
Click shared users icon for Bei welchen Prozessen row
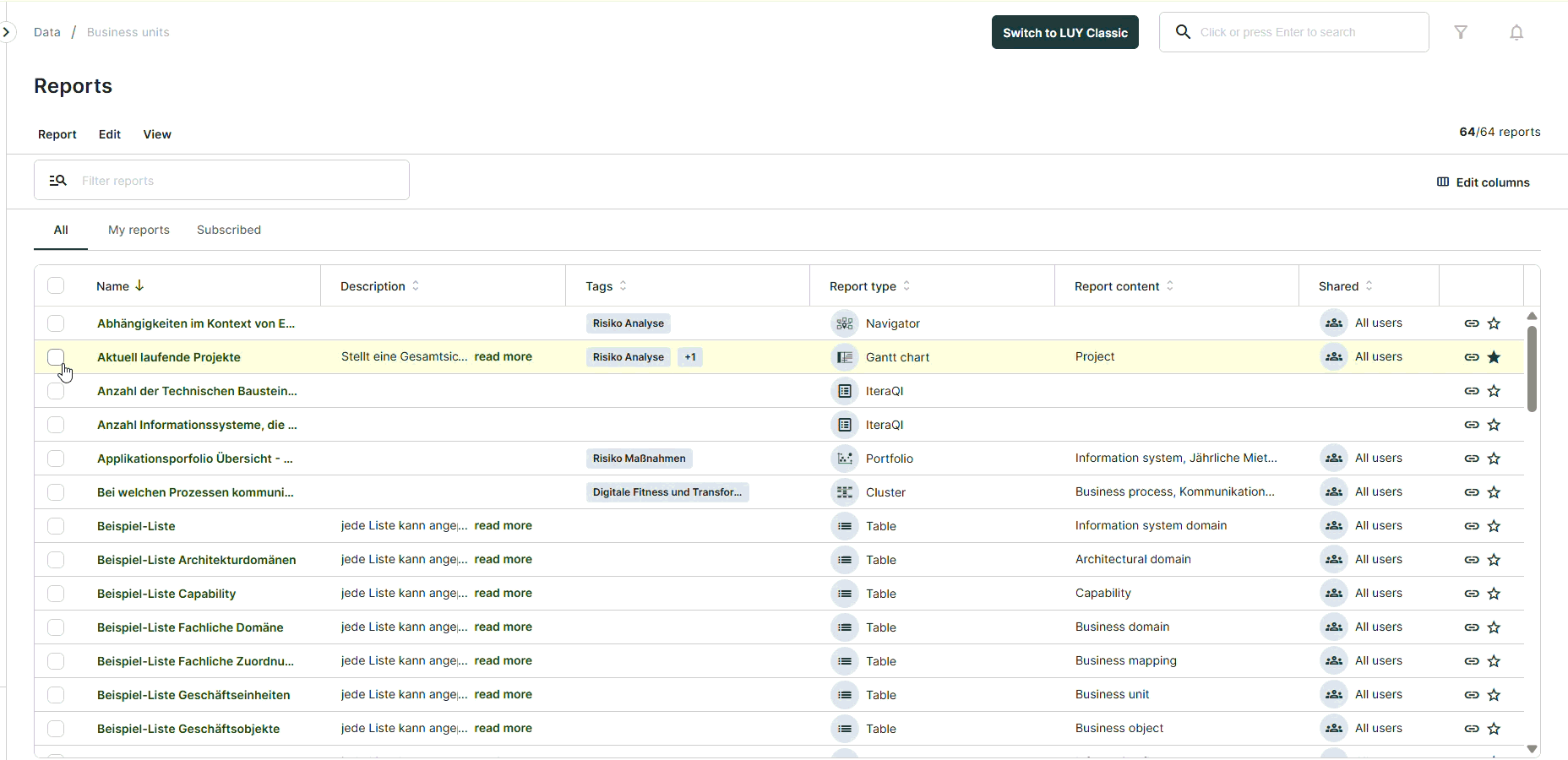click(x=1334, y=492)
